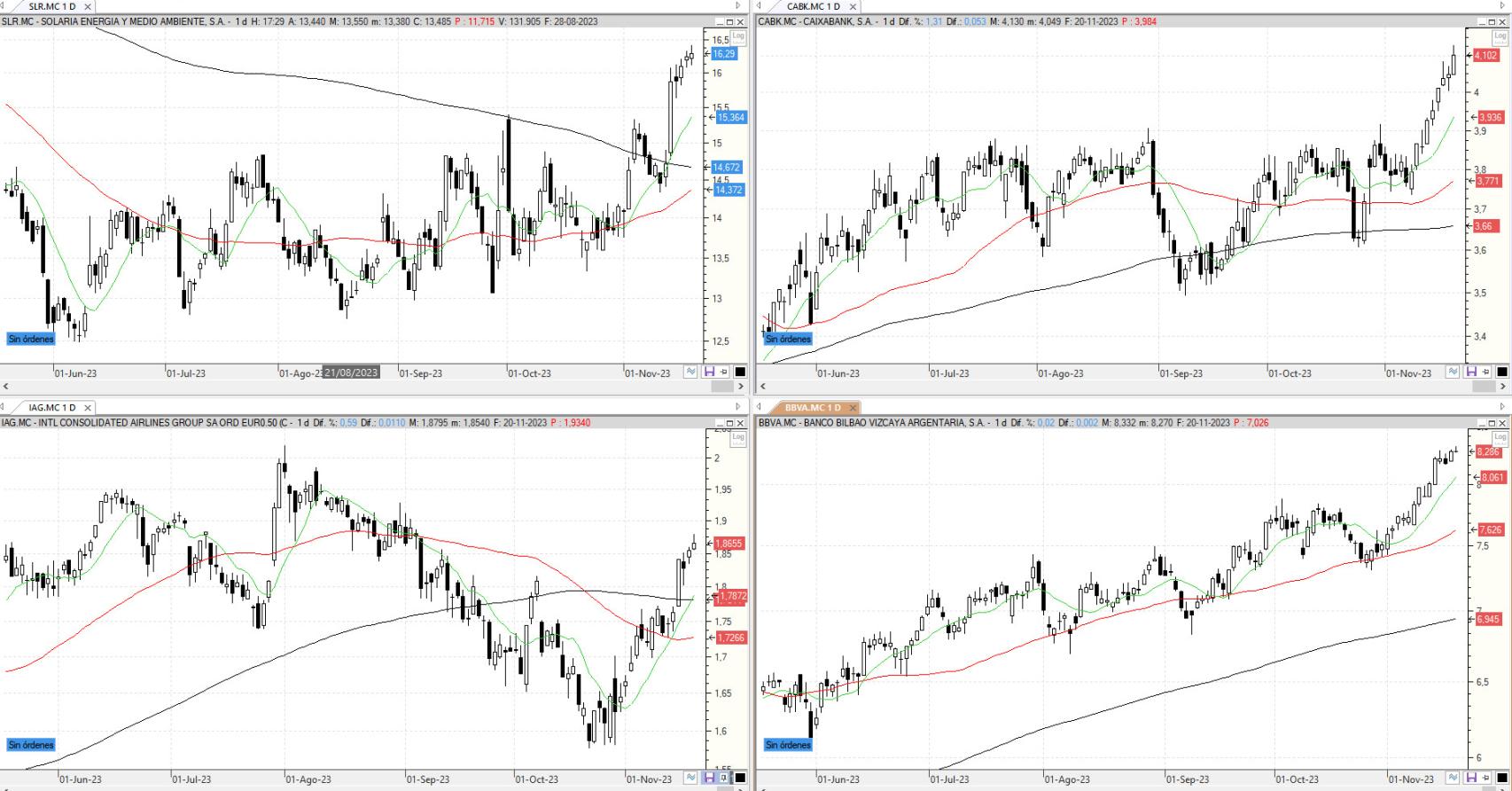Image resolution: width=1512 pixels, height=791 pixels.
Task: Open indicators wave icon on SLR.MC chart
Action: (690, 372)
